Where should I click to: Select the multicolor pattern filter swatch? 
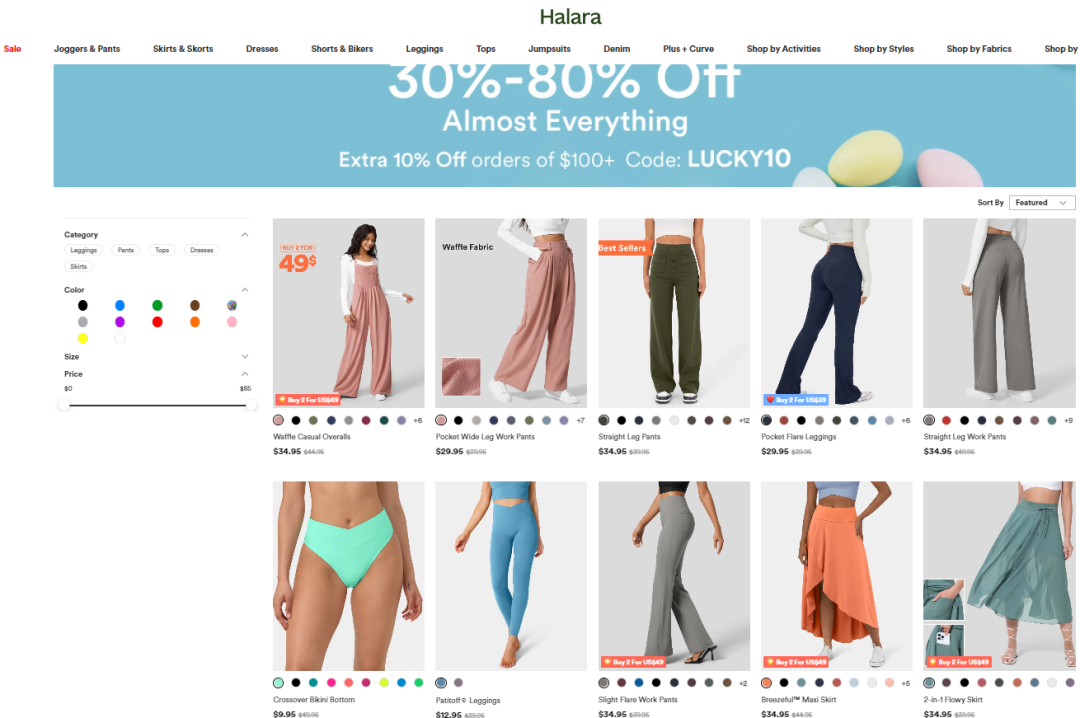[x=232, y=305]
